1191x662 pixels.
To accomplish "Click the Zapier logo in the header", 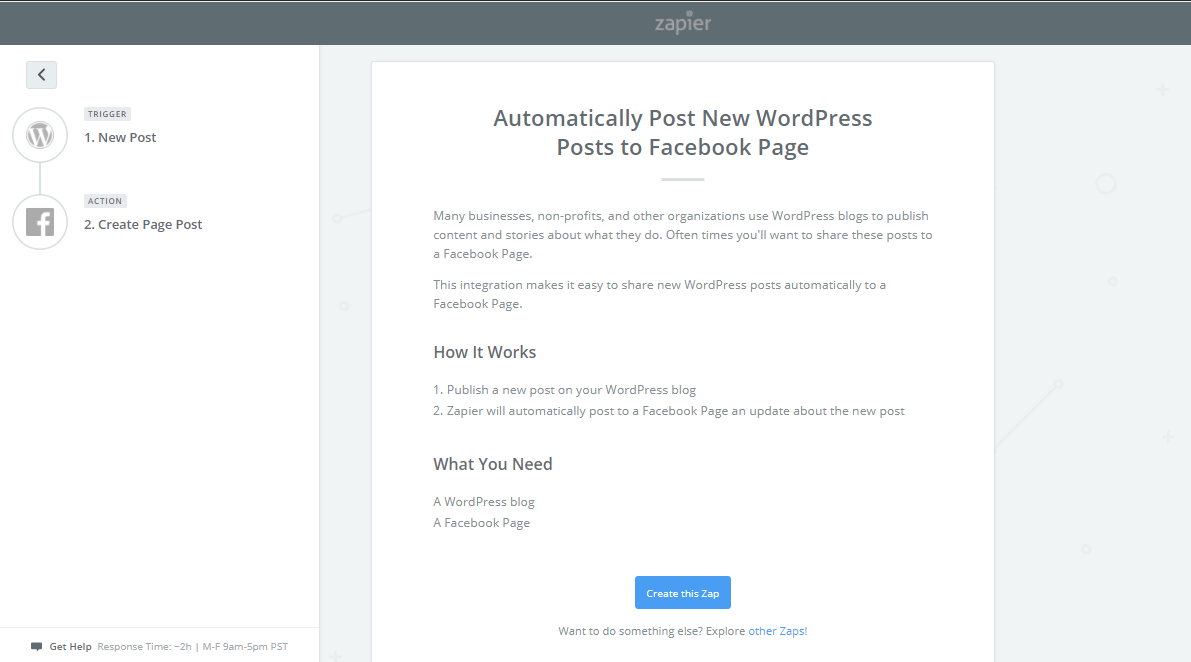I will 683,22.
